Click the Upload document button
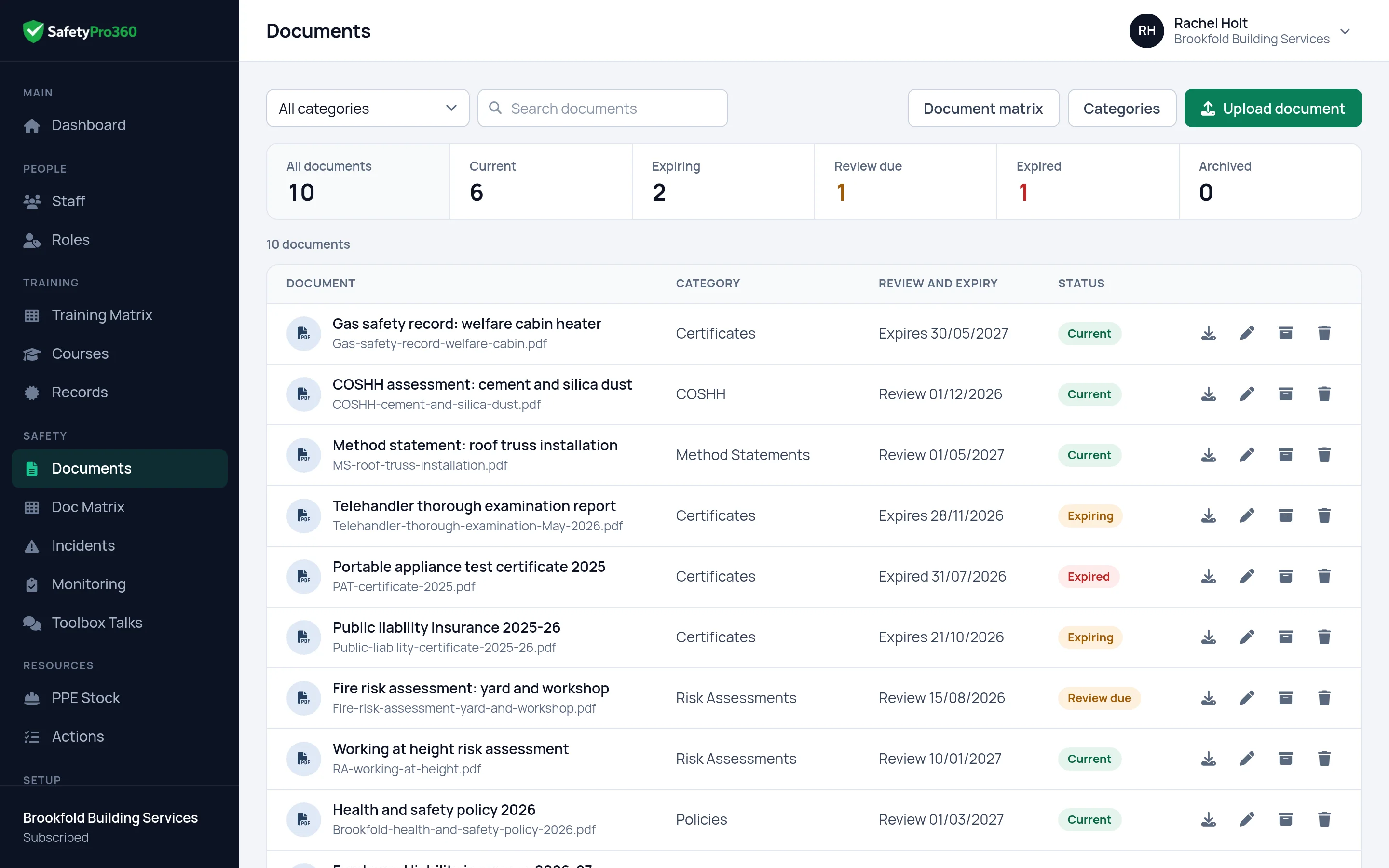The width and height of the screenshot is (1389, 868). coord(1272,108)
